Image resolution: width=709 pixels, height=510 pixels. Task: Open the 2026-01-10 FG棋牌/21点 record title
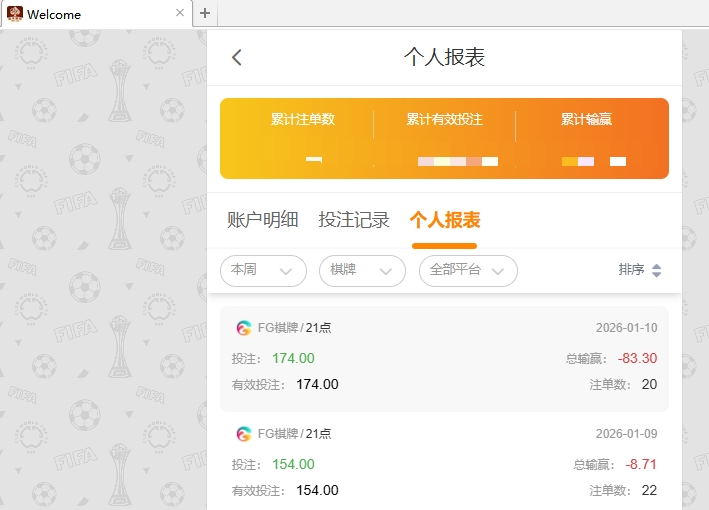pyautogui.click(x=294, y=328)
